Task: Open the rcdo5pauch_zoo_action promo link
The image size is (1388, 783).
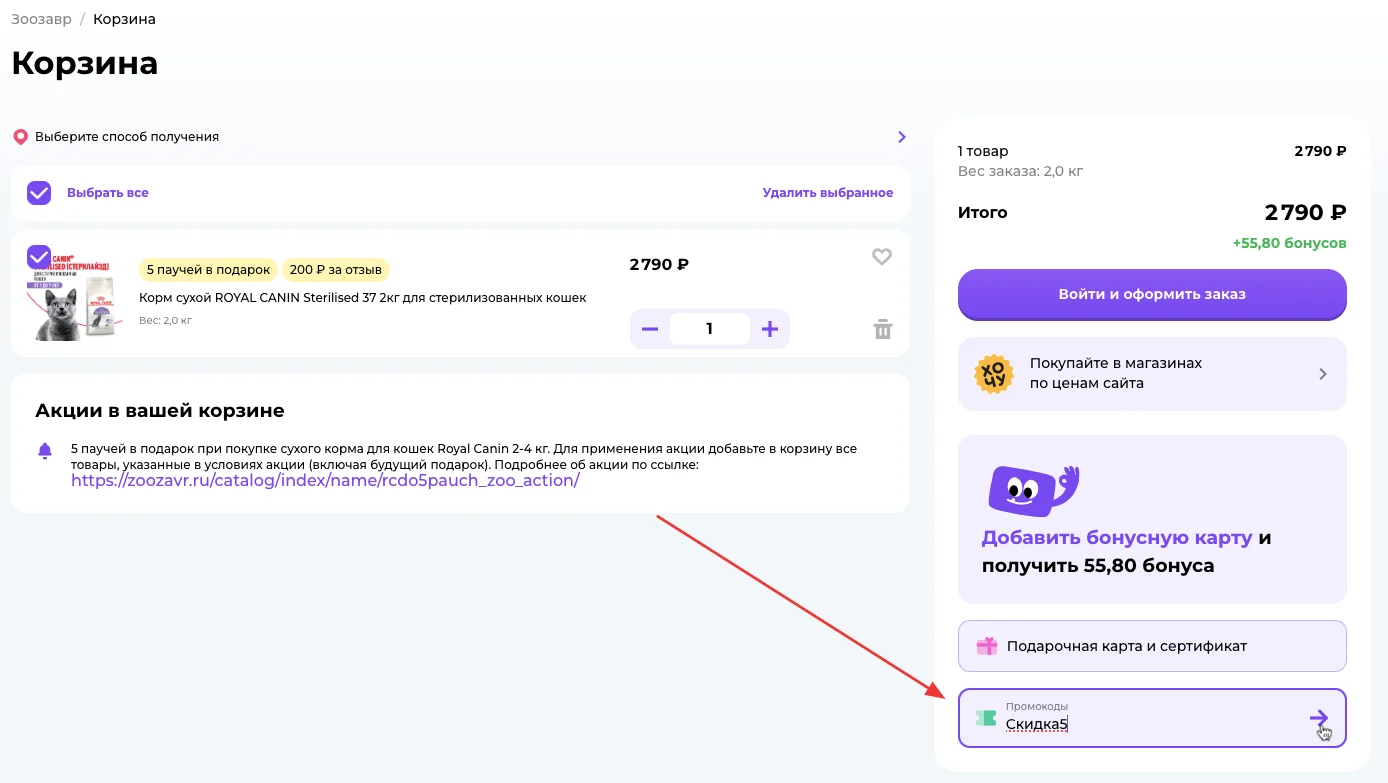Action: pos(325,481)
